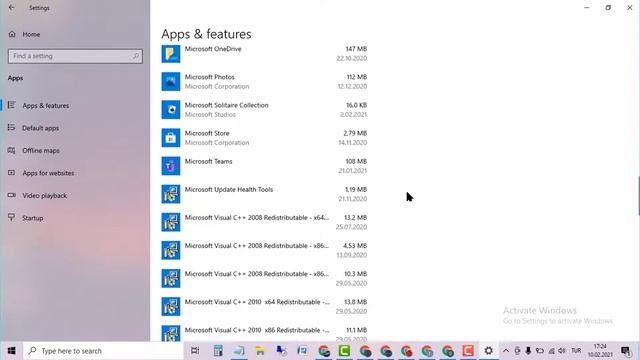Click the back arrow in Settings

11,7
